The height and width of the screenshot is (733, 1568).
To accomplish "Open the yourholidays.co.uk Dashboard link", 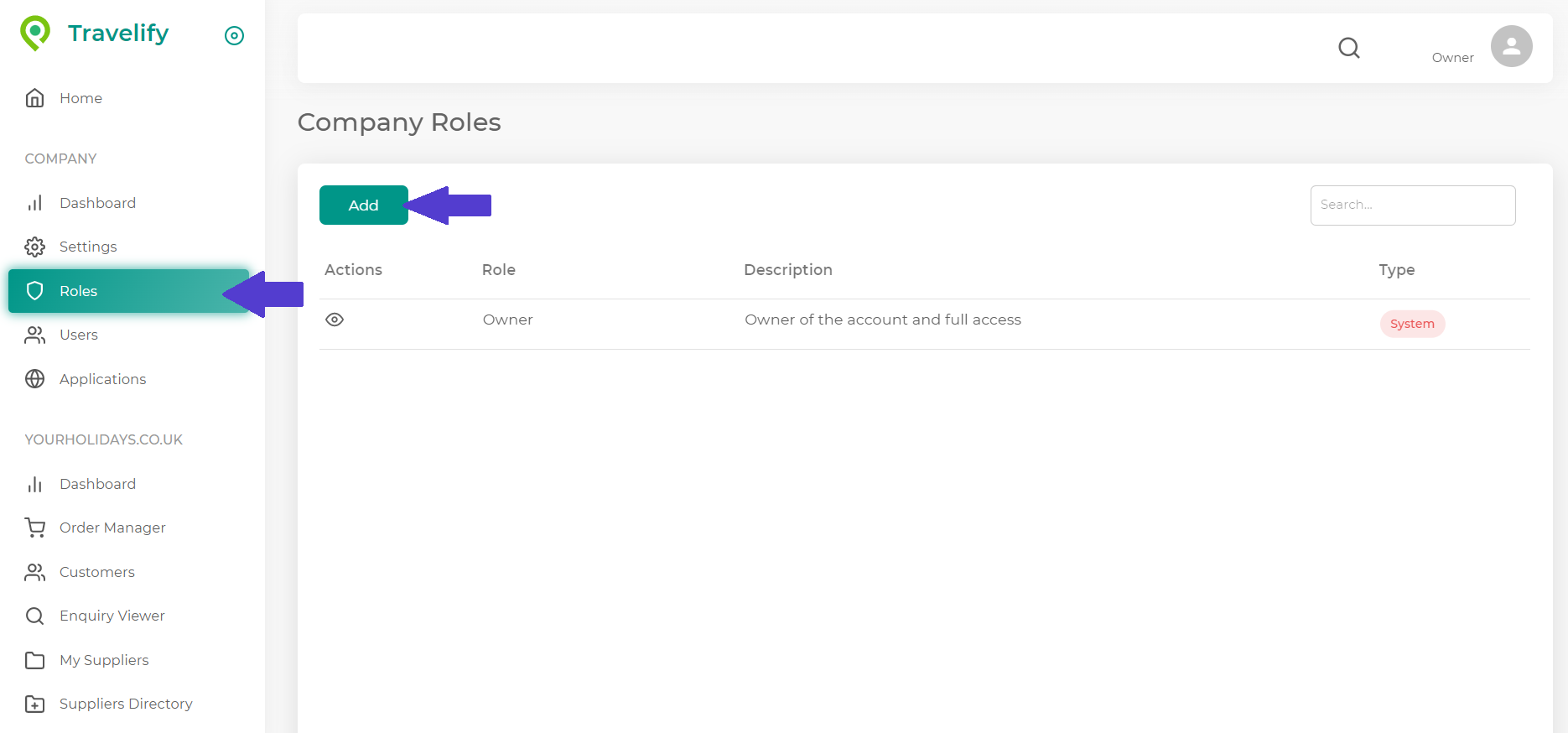I will (97, 484).
